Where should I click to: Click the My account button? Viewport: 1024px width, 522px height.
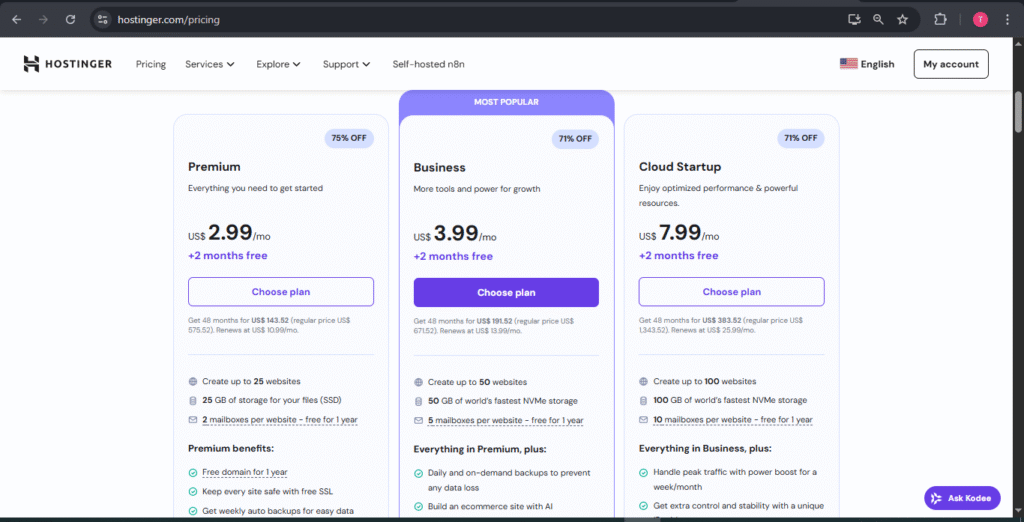951,64
